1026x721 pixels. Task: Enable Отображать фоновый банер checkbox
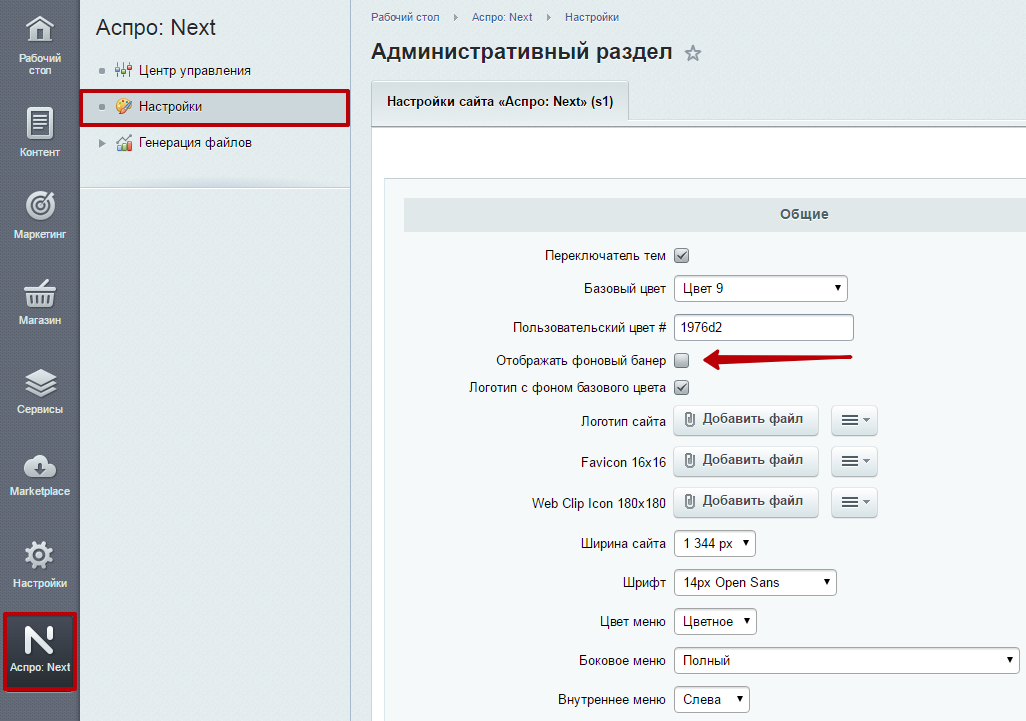click(x=682, y=360)
